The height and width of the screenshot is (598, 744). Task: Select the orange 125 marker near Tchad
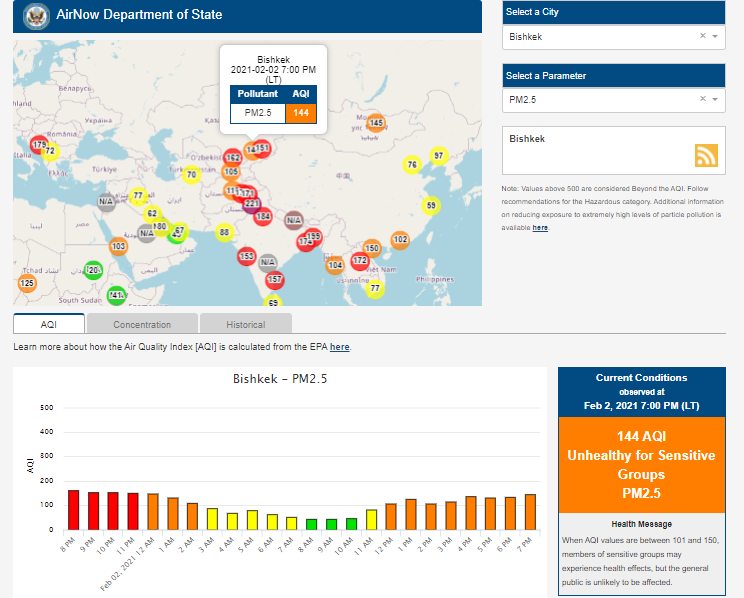[x=27, y=284]
